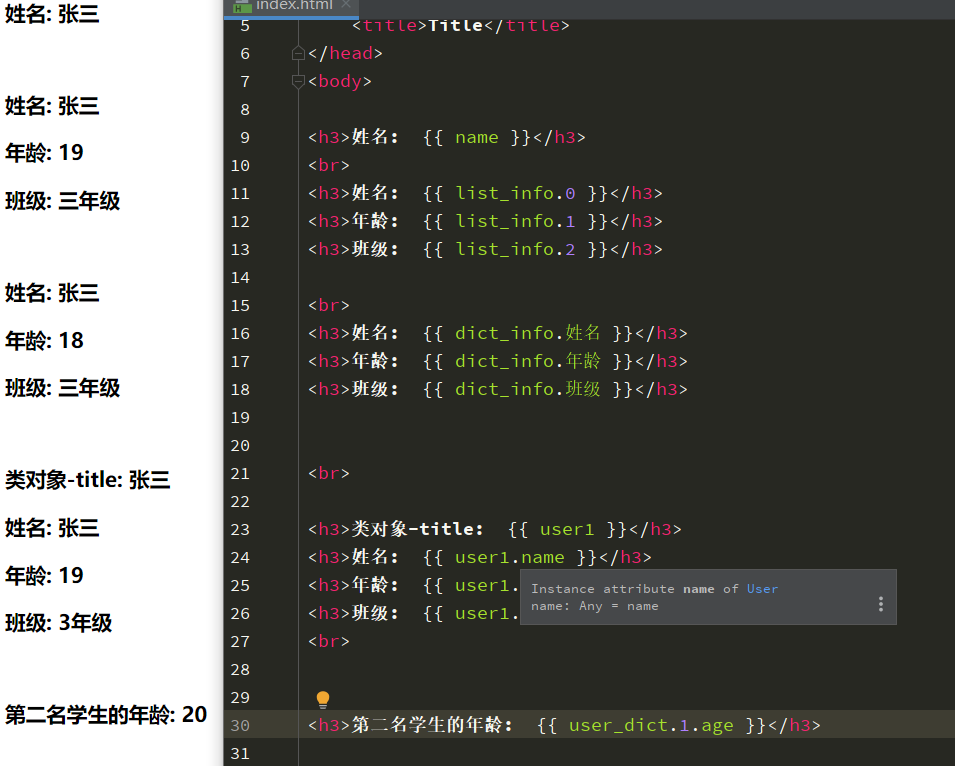Click line number 9 in the gutter

point(245,137)
